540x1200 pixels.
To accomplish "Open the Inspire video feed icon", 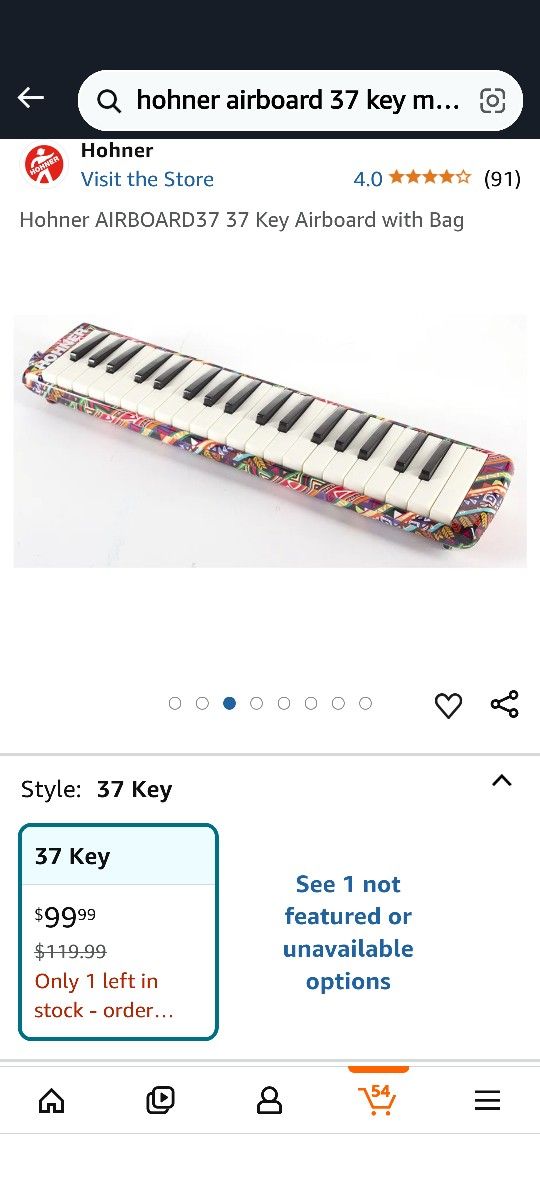I will pyautogui.click(x=160, y=1101).
